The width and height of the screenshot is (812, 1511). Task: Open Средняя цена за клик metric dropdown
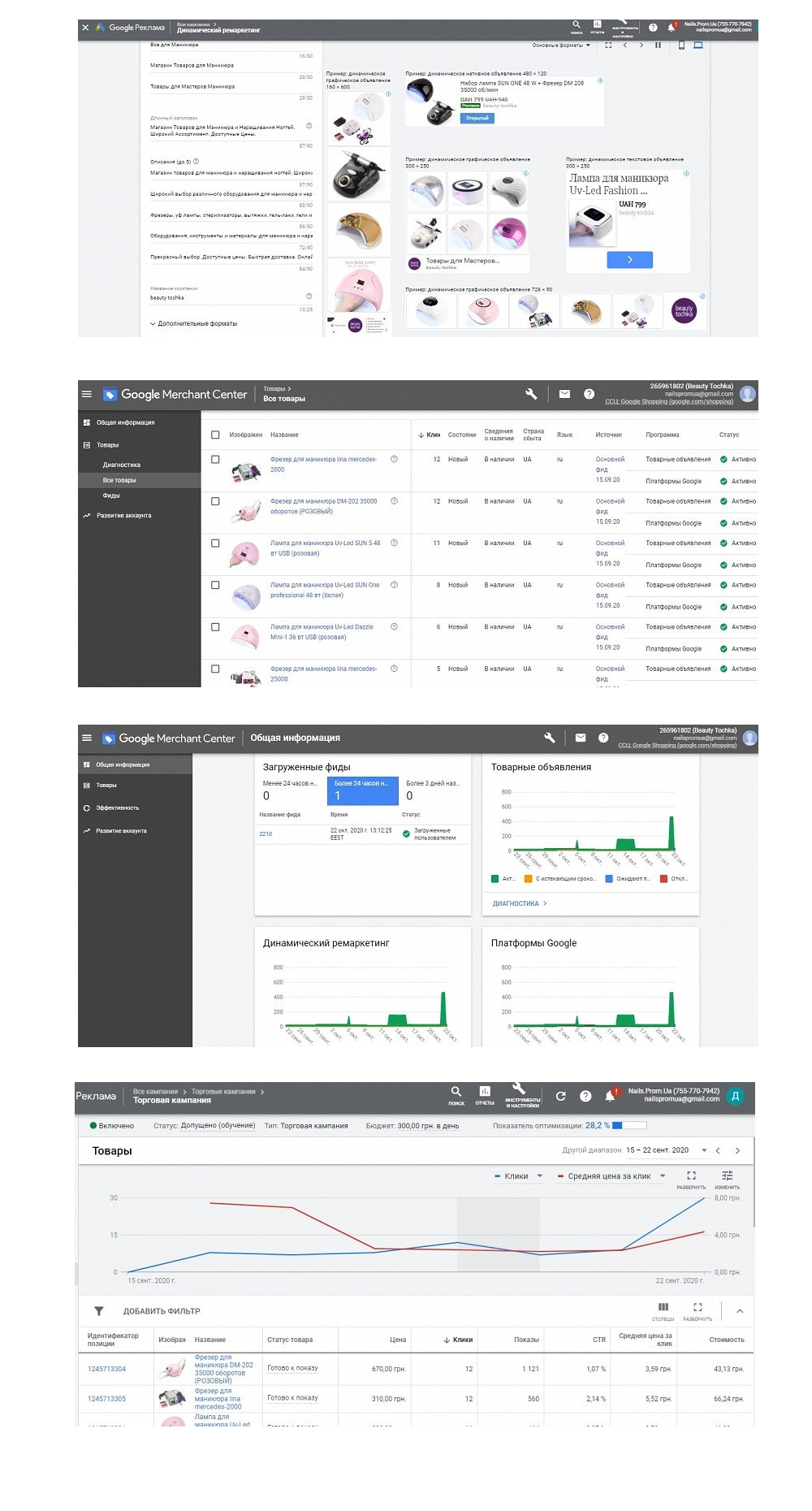[x=611, y=1176]
